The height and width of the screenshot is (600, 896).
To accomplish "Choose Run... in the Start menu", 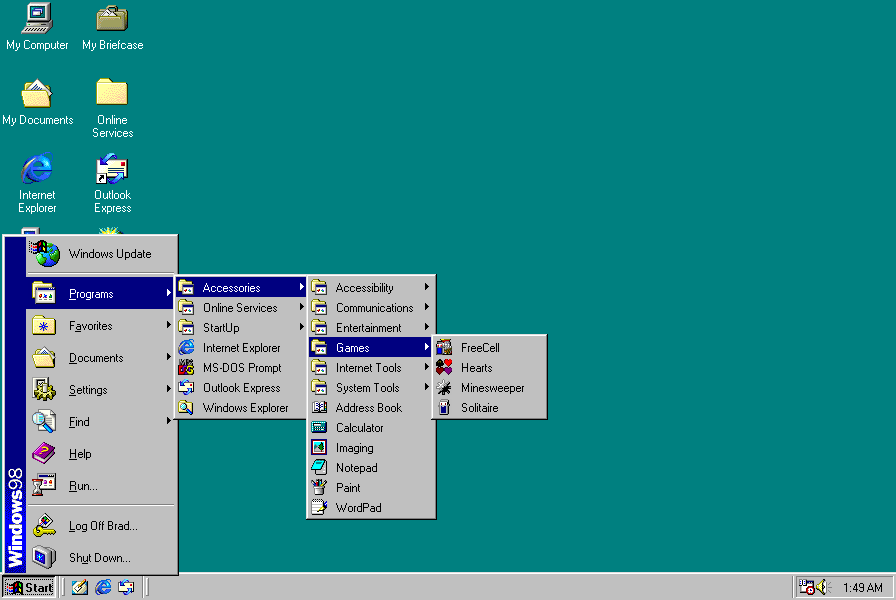I will [101, 486].
